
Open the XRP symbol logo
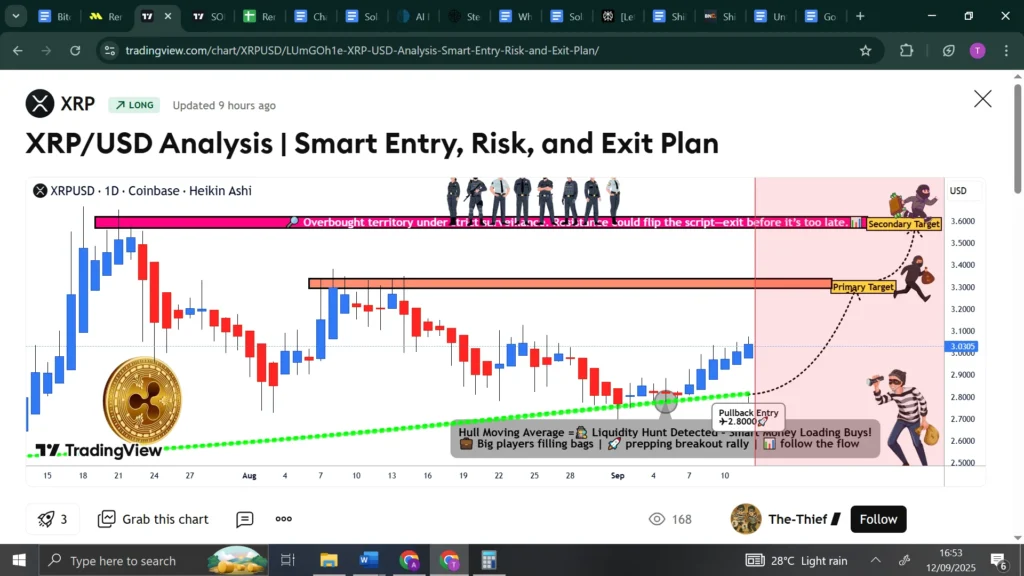pos(40,104)
